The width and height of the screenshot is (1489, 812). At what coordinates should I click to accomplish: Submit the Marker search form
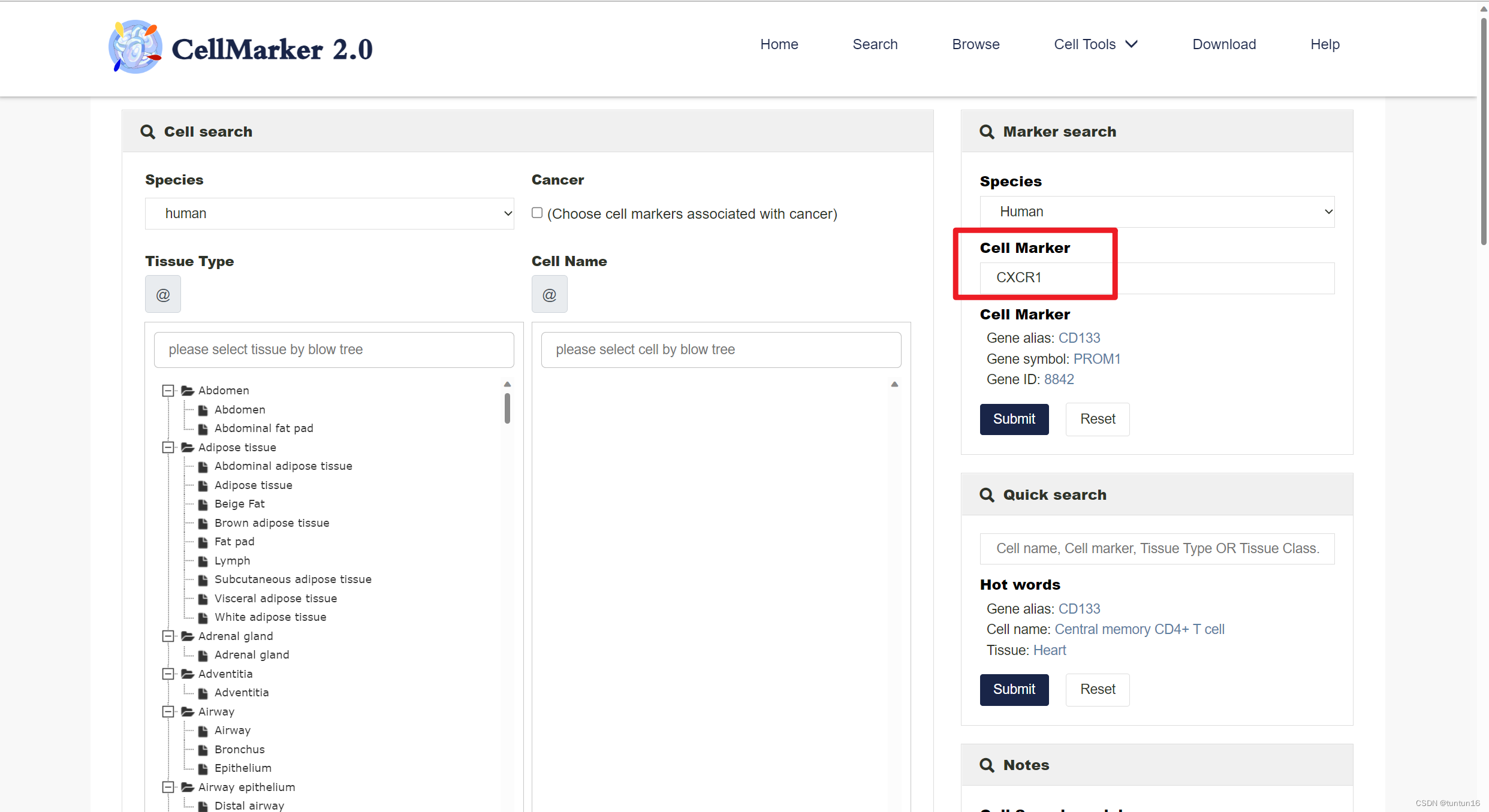pyautogui.click(x=1014, y=419)
